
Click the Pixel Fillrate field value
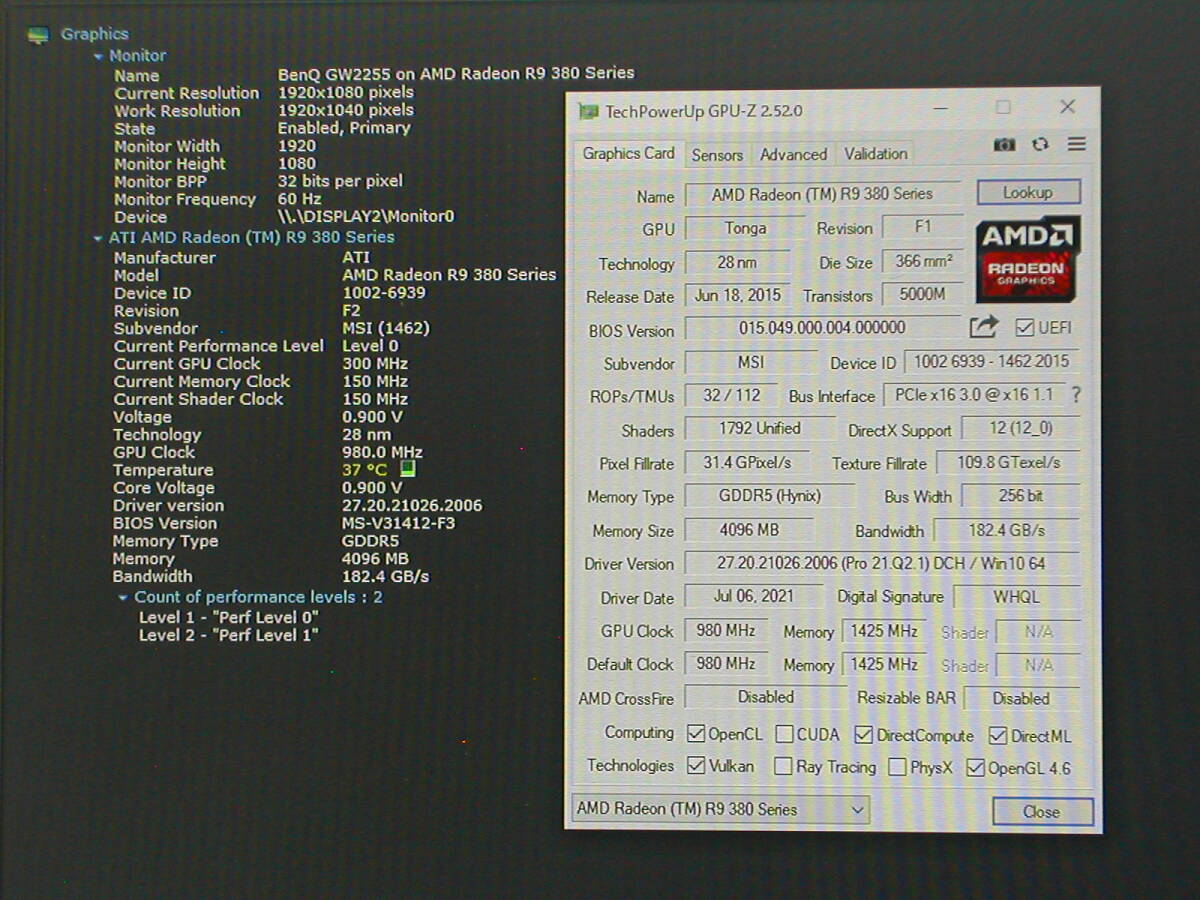tap(747, 462)
